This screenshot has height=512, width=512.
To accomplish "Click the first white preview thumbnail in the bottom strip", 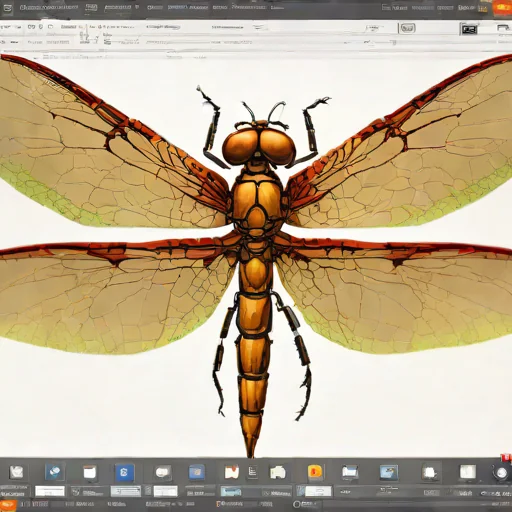I will pos(50,491).
